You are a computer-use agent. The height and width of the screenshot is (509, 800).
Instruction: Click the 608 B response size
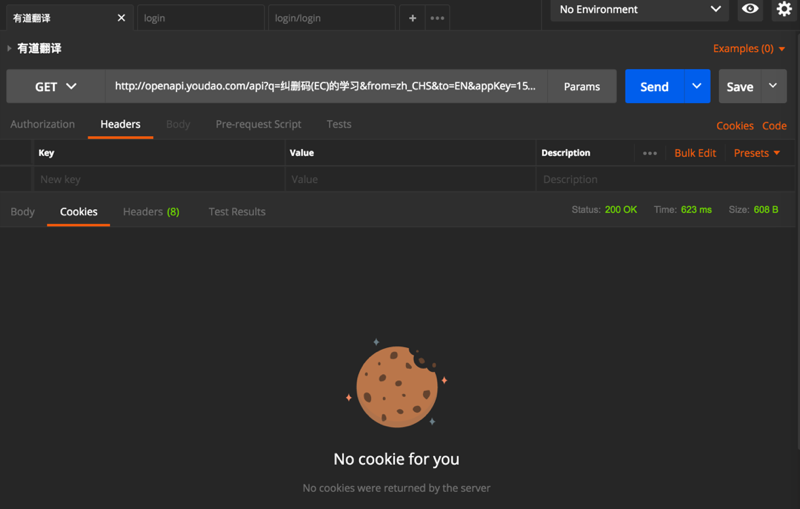[766, 210]
